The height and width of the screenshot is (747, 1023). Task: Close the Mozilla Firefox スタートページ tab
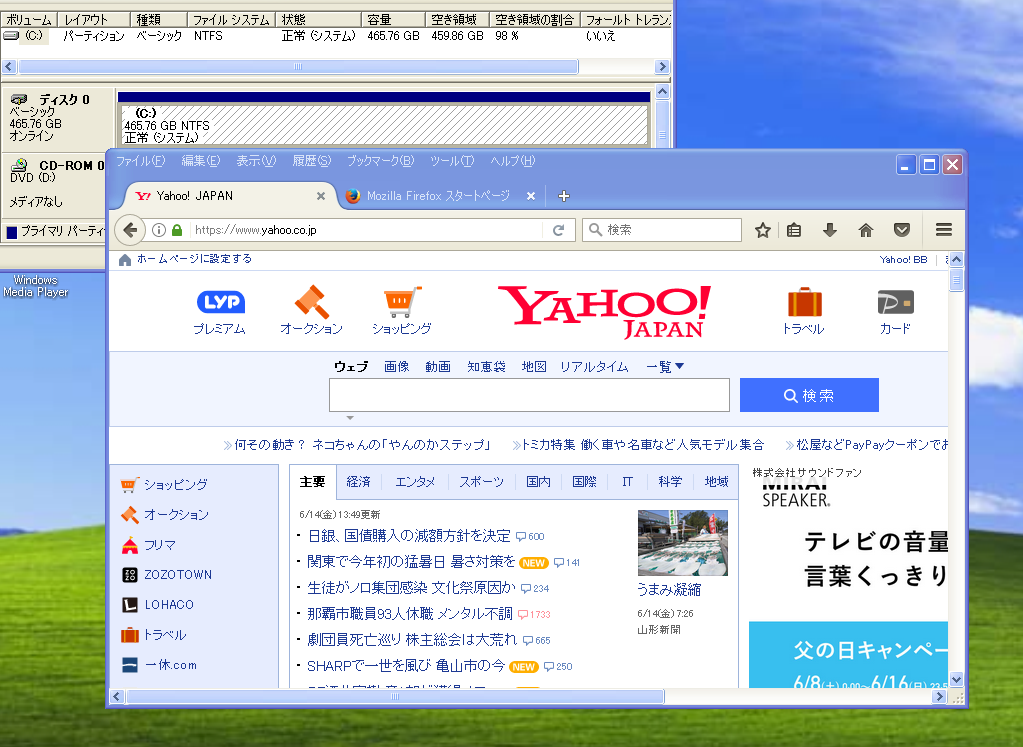531,196
